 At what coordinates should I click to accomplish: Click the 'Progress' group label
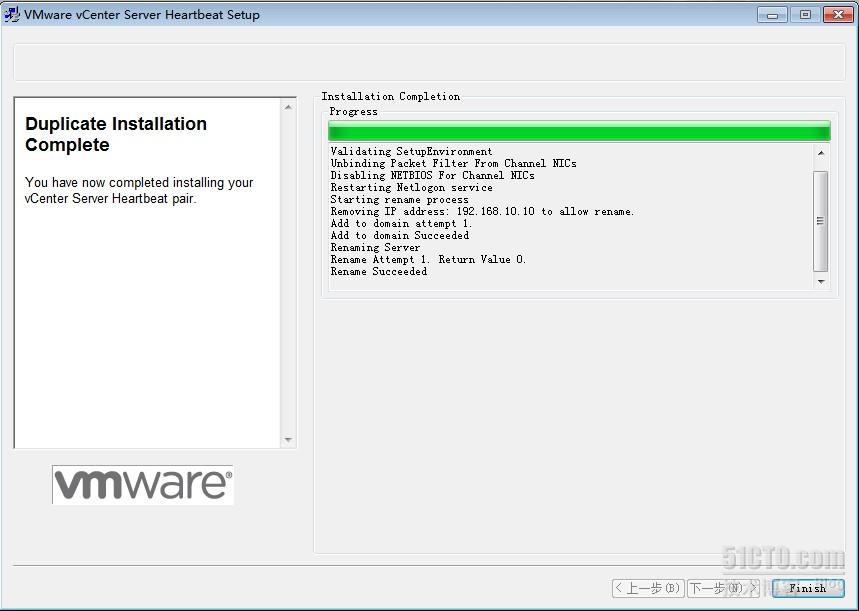point(353,112)
